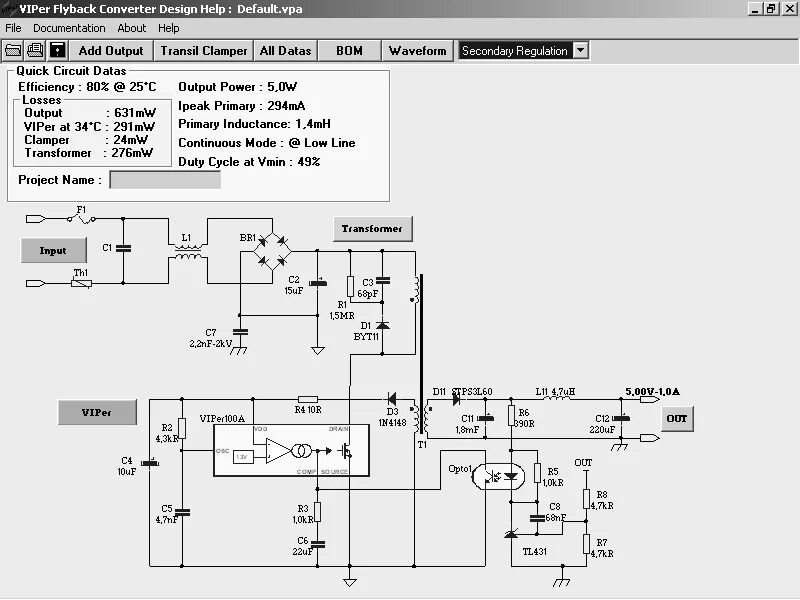Click the Print toolbar icon
This screenshot has height=600, width=800.
coord(35,51)
